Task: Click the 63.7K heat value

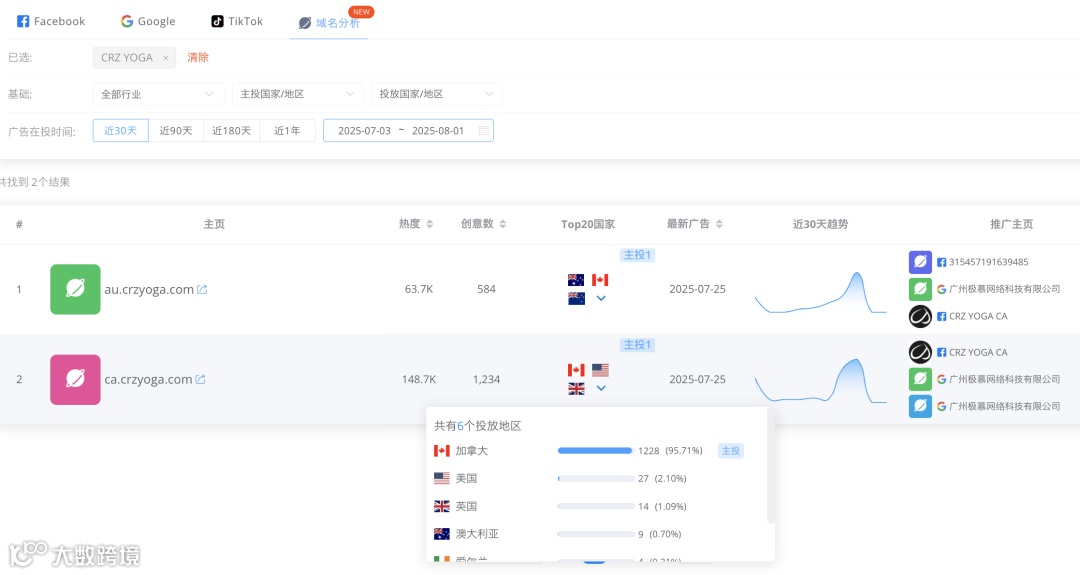Action: [419, 289]
